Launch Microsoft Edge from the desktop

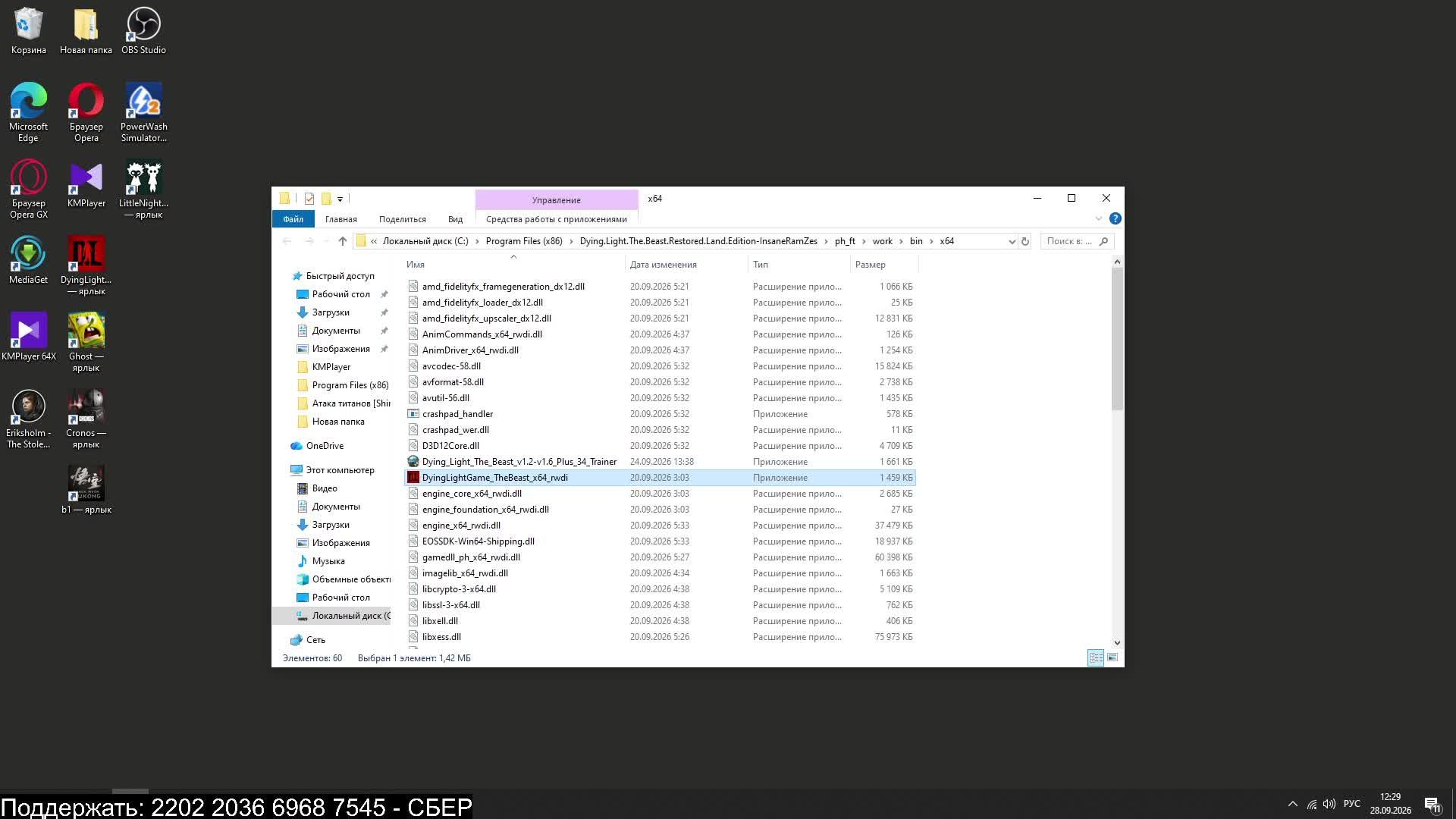pos(28,112)
